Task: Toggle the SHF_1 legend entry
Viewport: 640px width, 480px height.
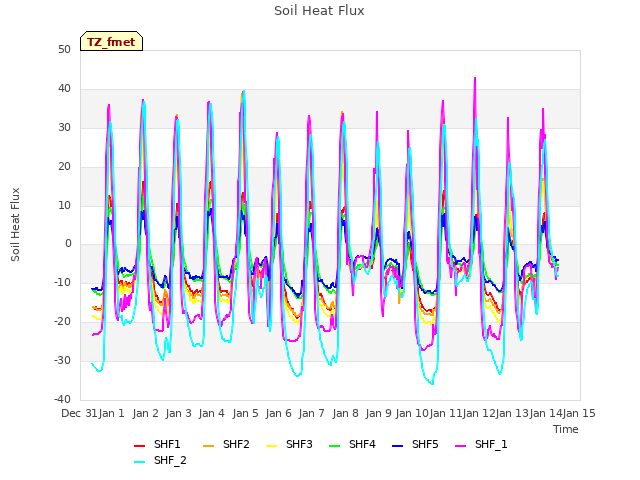Action: 481,444
